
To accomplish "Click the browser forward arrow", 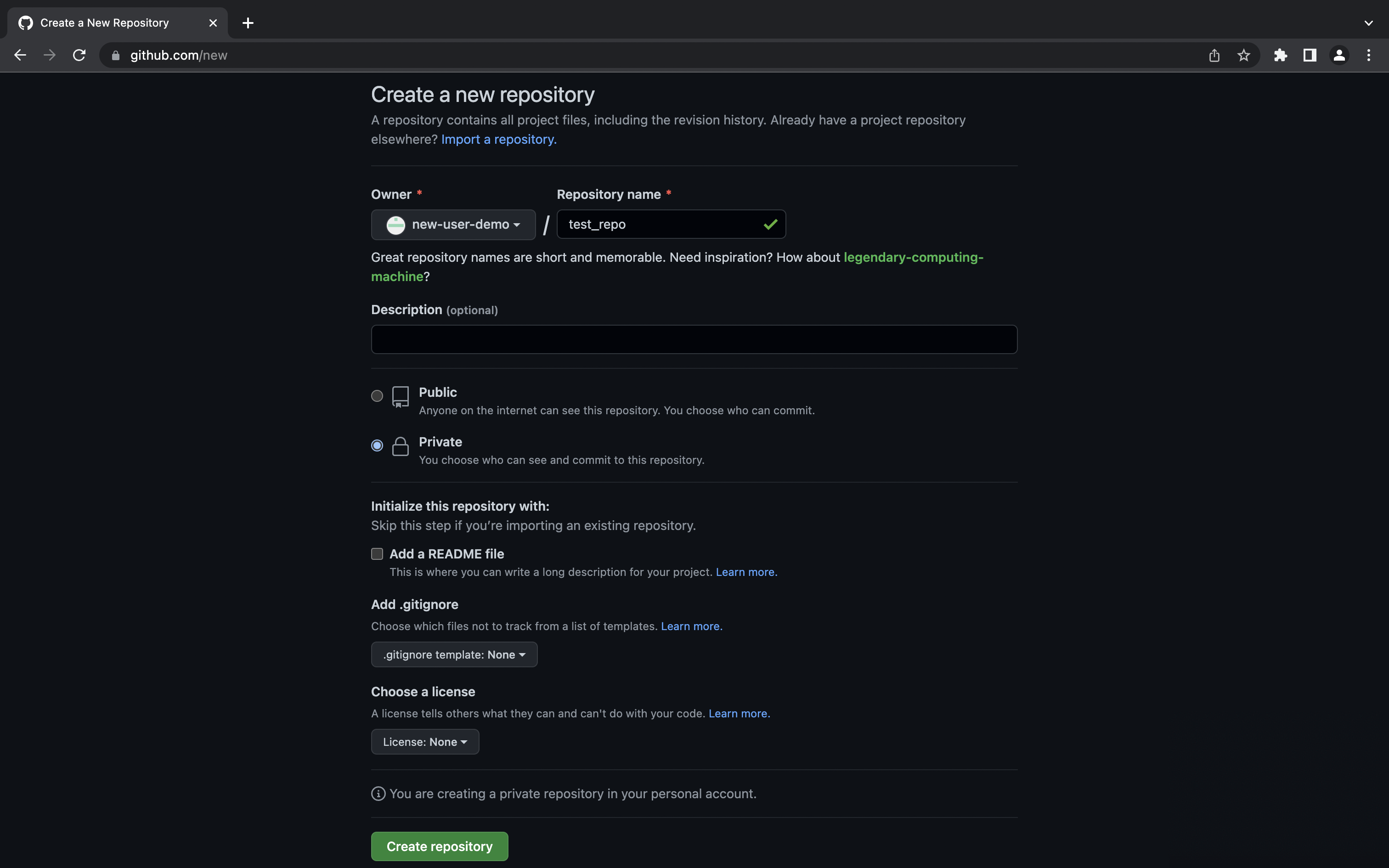I will point(50,55).
